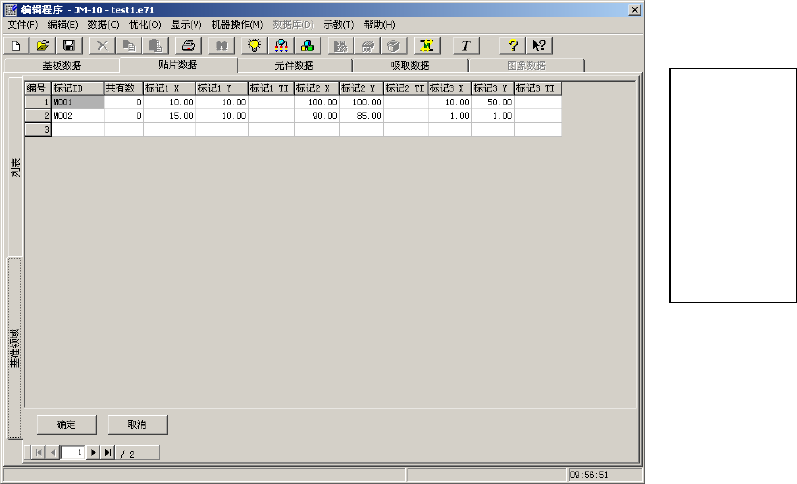Click the context help arrow-question icon
The height and width of the screenshot is (484, 797).
point(539,46)
